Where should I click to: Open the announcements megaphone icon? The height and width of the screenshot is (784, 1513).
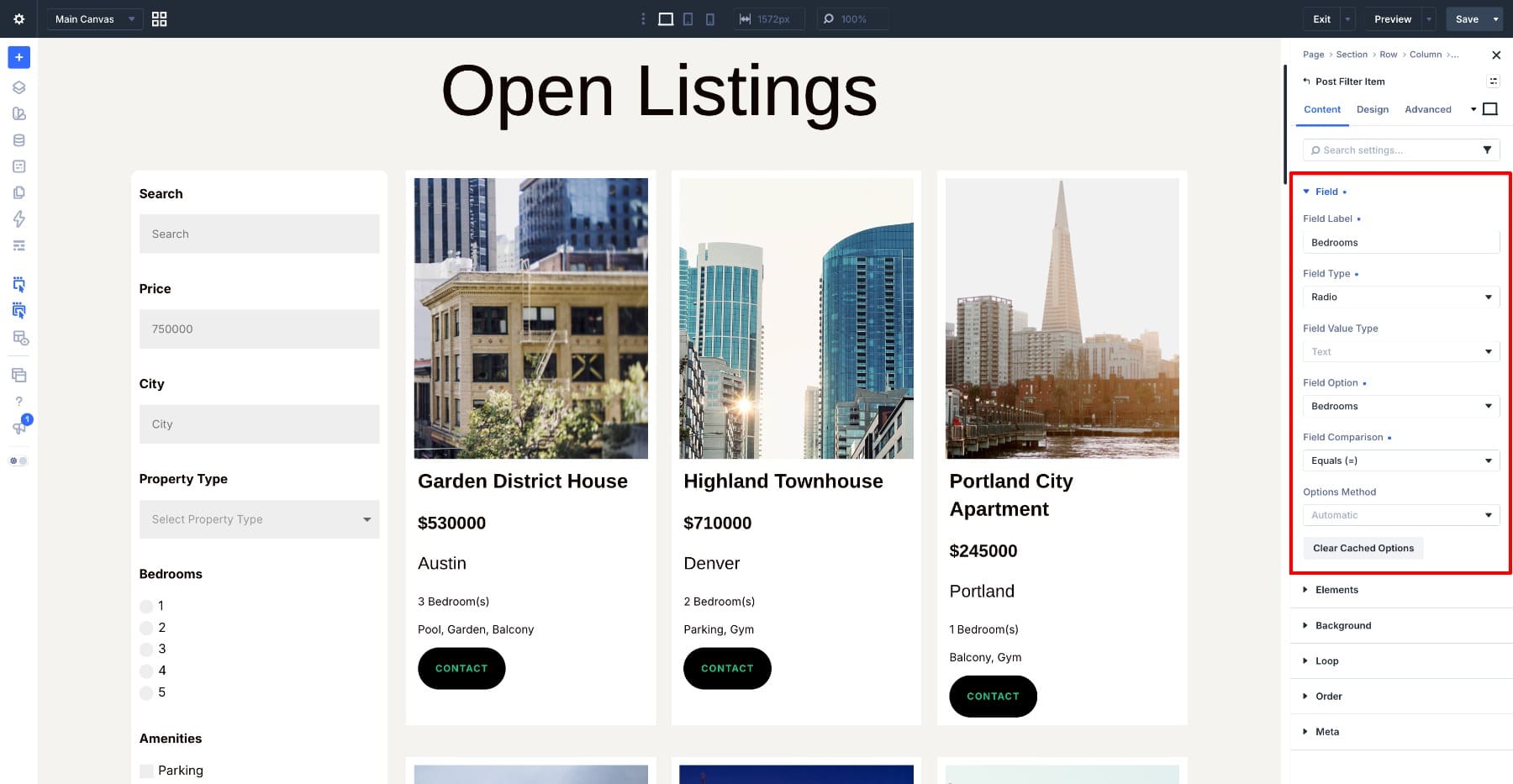point(18,428)
